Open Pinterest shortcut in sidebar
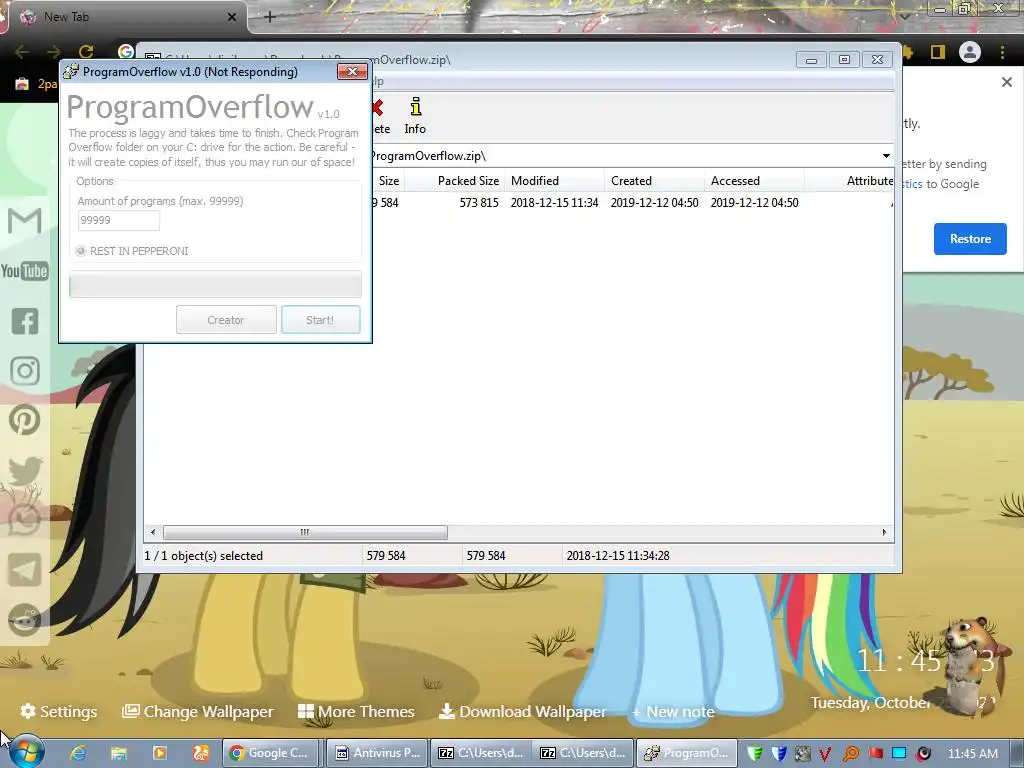This screenshot has height=768, width=1024. point(25,420)
